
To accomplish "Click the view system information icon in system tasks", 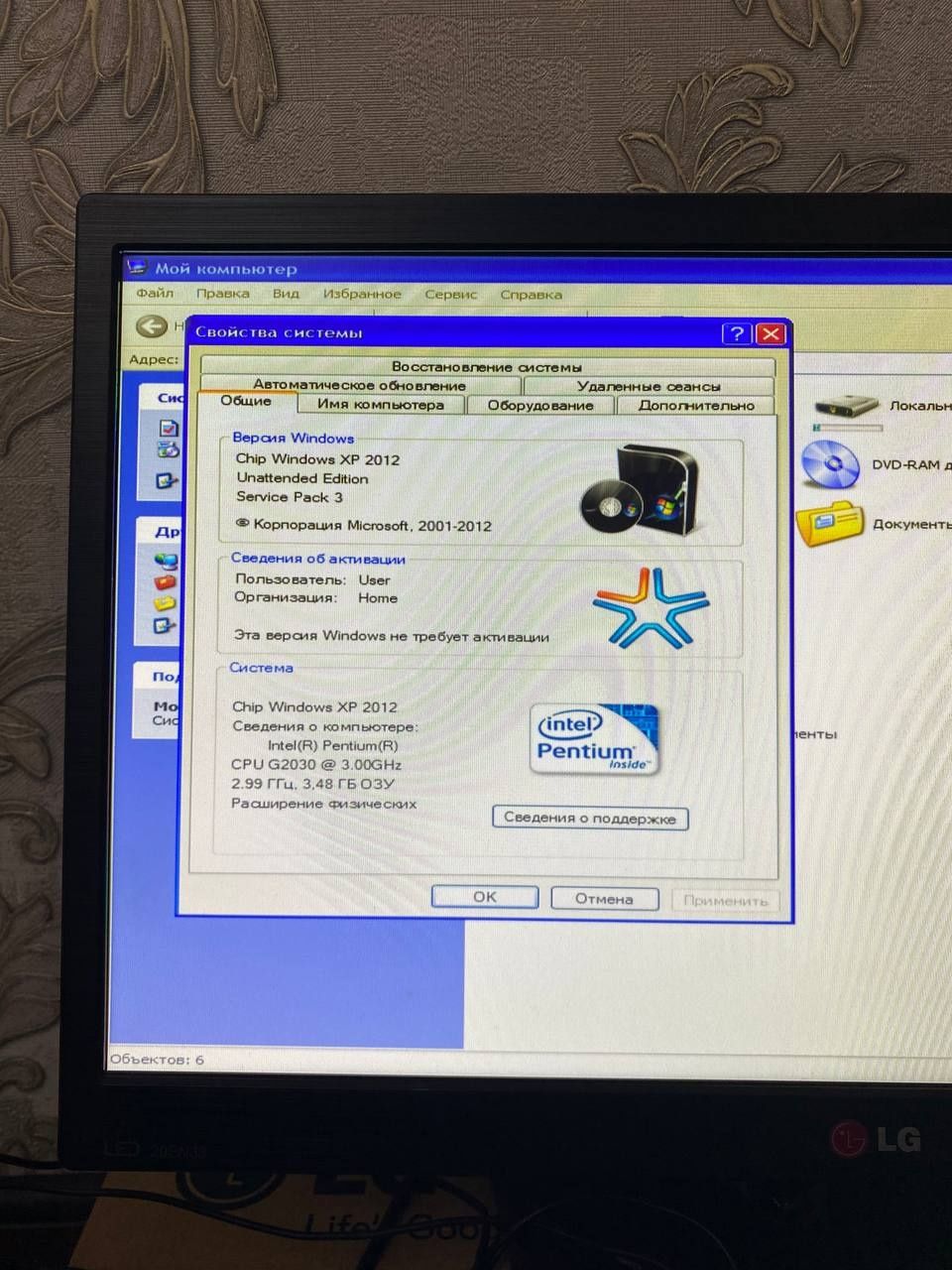I will (x=169, y=428).
